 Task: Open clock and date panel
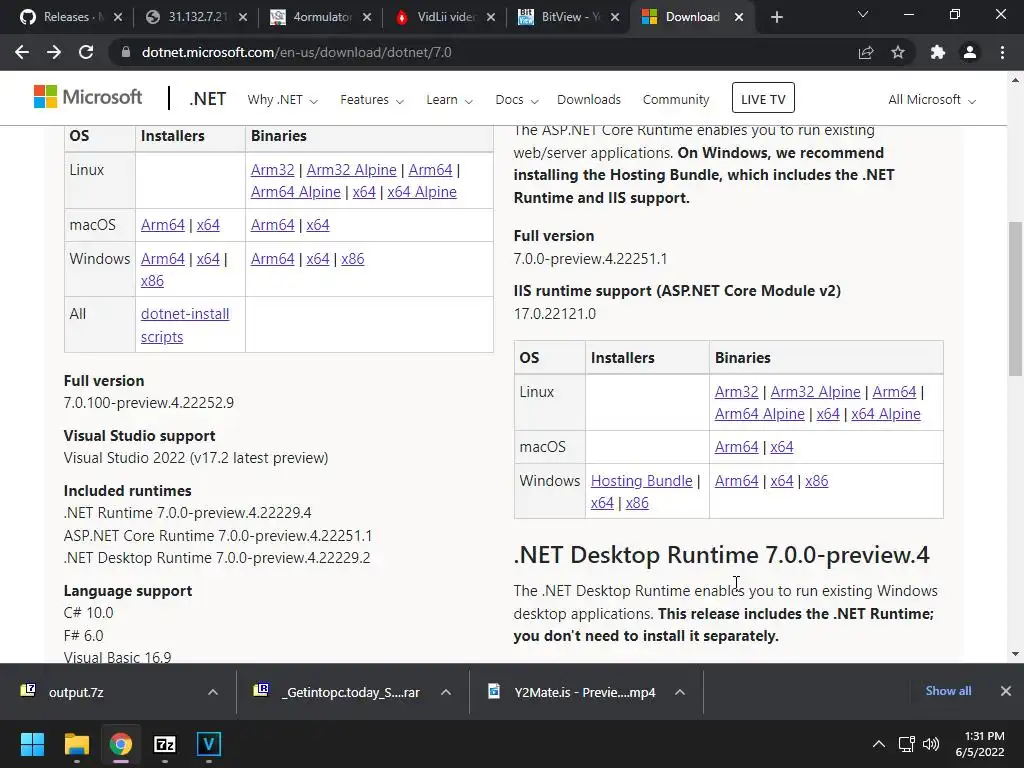point(980,744)
